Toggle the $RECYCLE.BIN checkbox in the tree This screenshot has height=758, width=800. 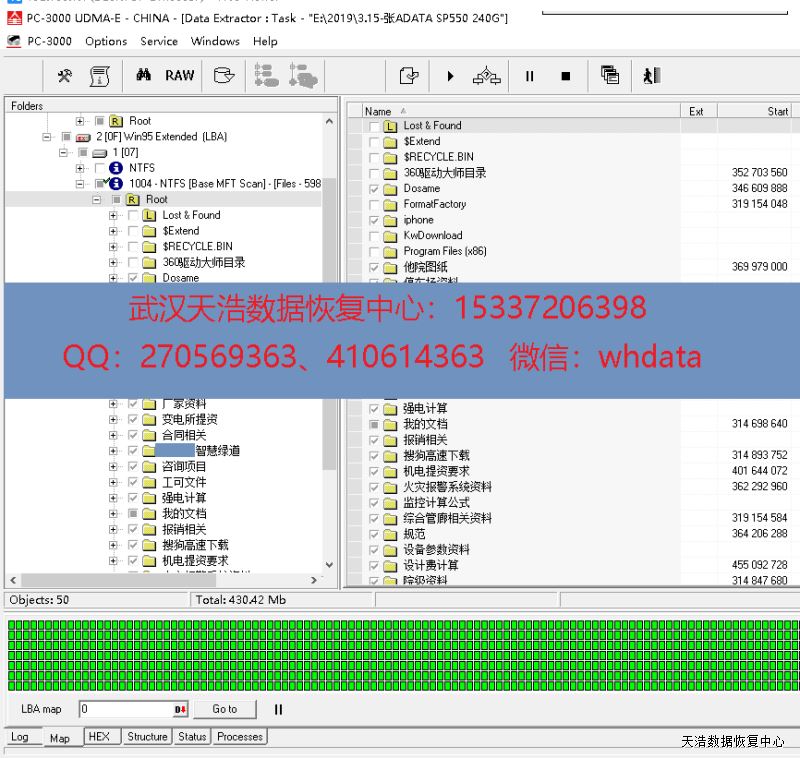pos(133,246)
